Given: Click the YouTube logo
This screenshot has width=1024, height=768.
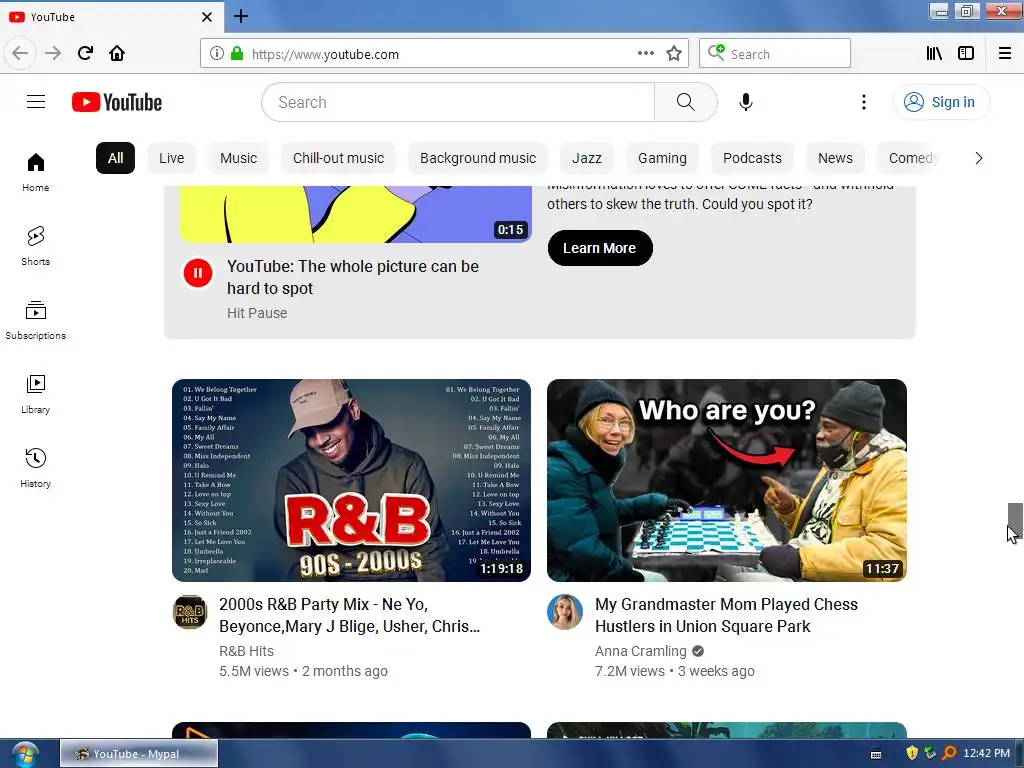Looking at the screenshot, I should tap(117, 102).
